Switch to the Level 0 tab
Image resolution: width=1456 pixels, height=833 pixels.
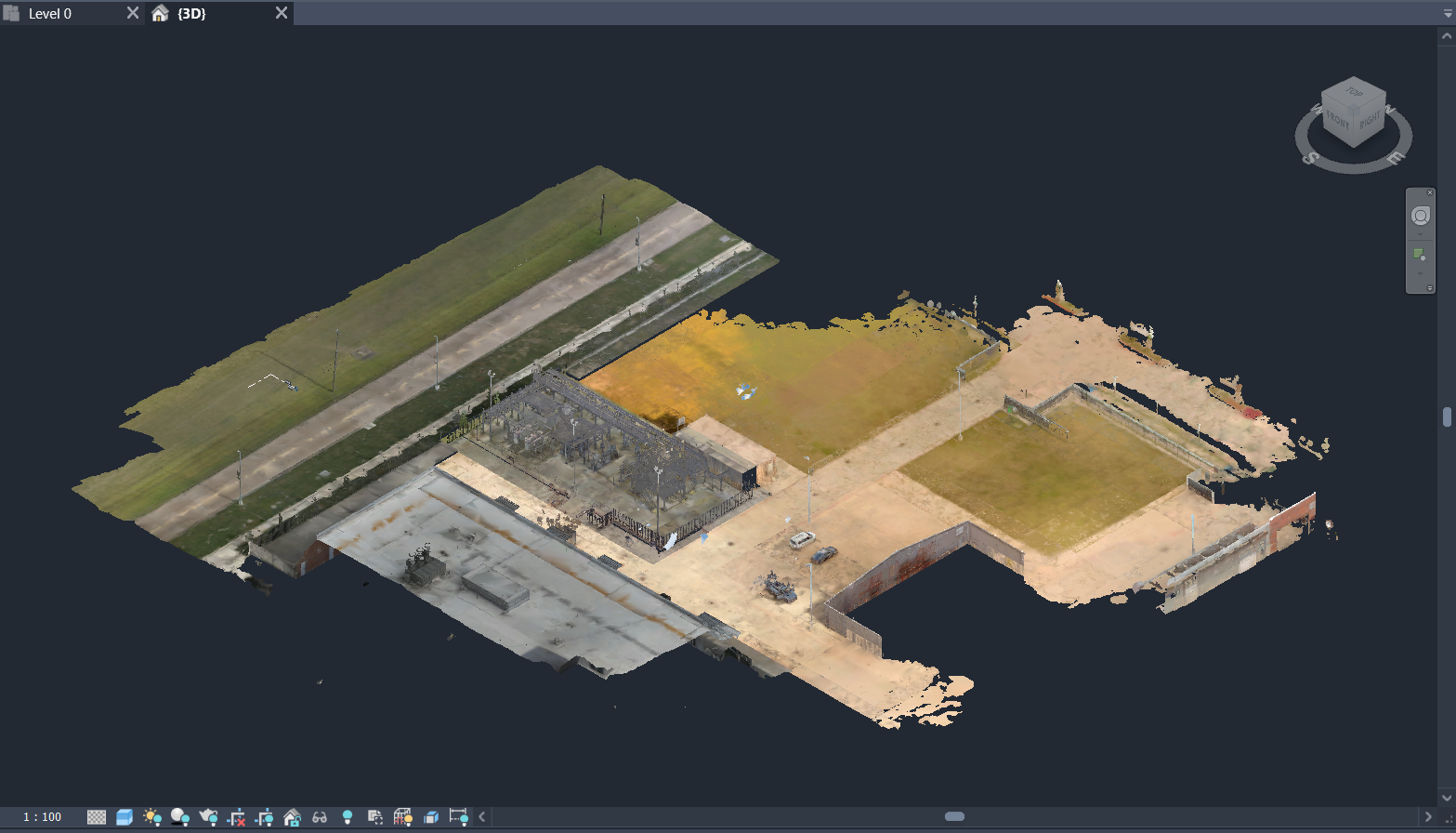click(x=50, y=14)
